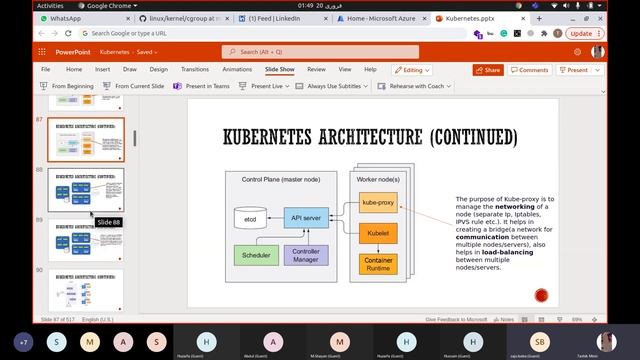Image resolution: width=640 pixels, height=360 pixels.
Task: Click the PowerPoint search box
Action: pos(320,52)
